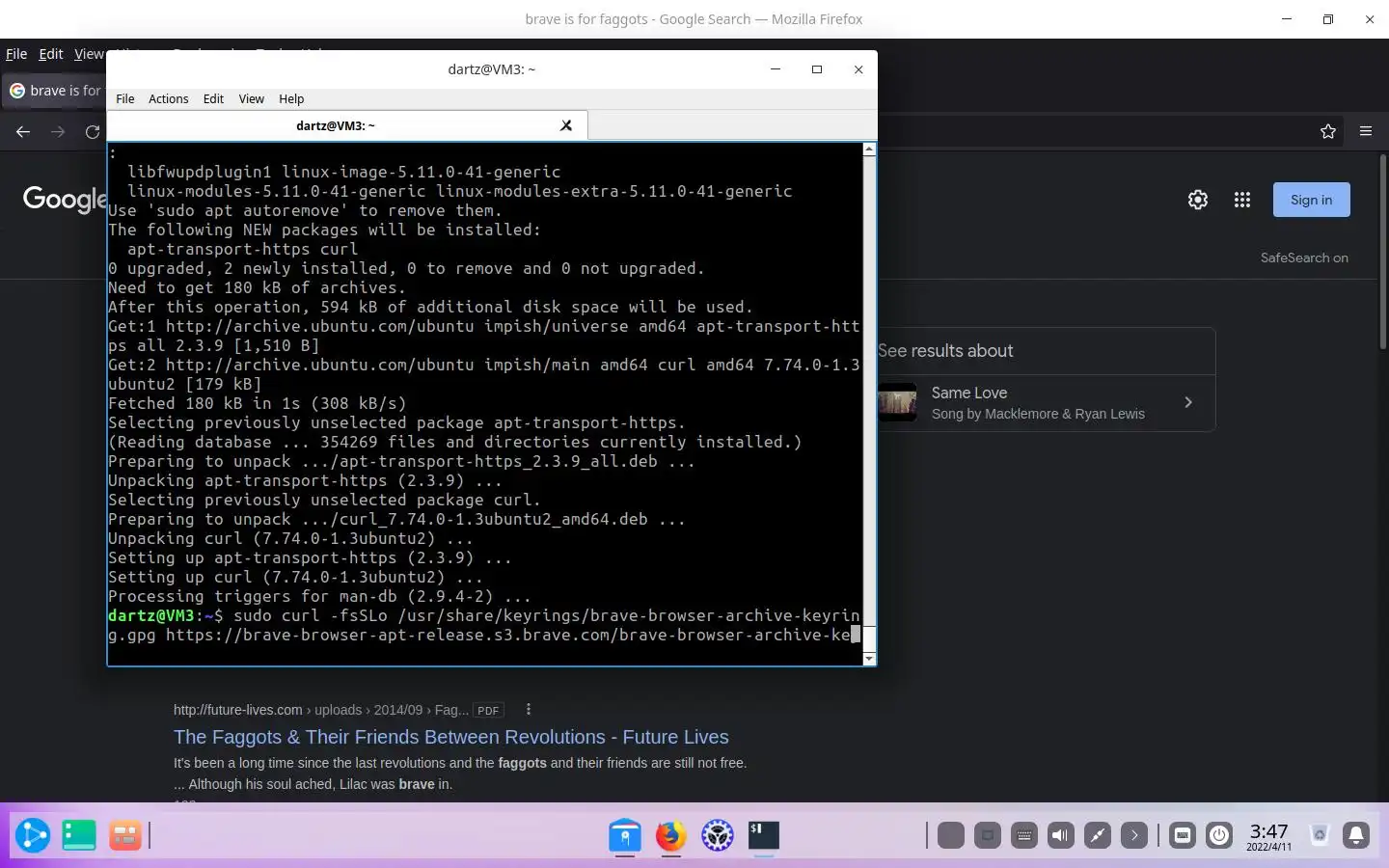The image size is (1389, 868).
Task: Open the Same Love song result
Action: (1047, 402)
